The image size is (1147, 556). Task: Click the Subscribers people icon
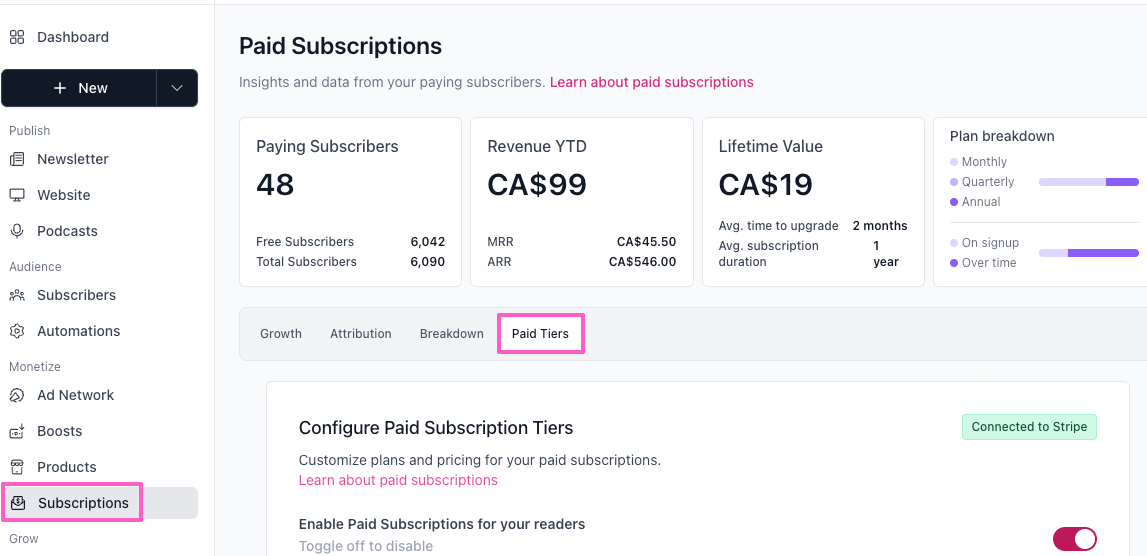point(17,295)
